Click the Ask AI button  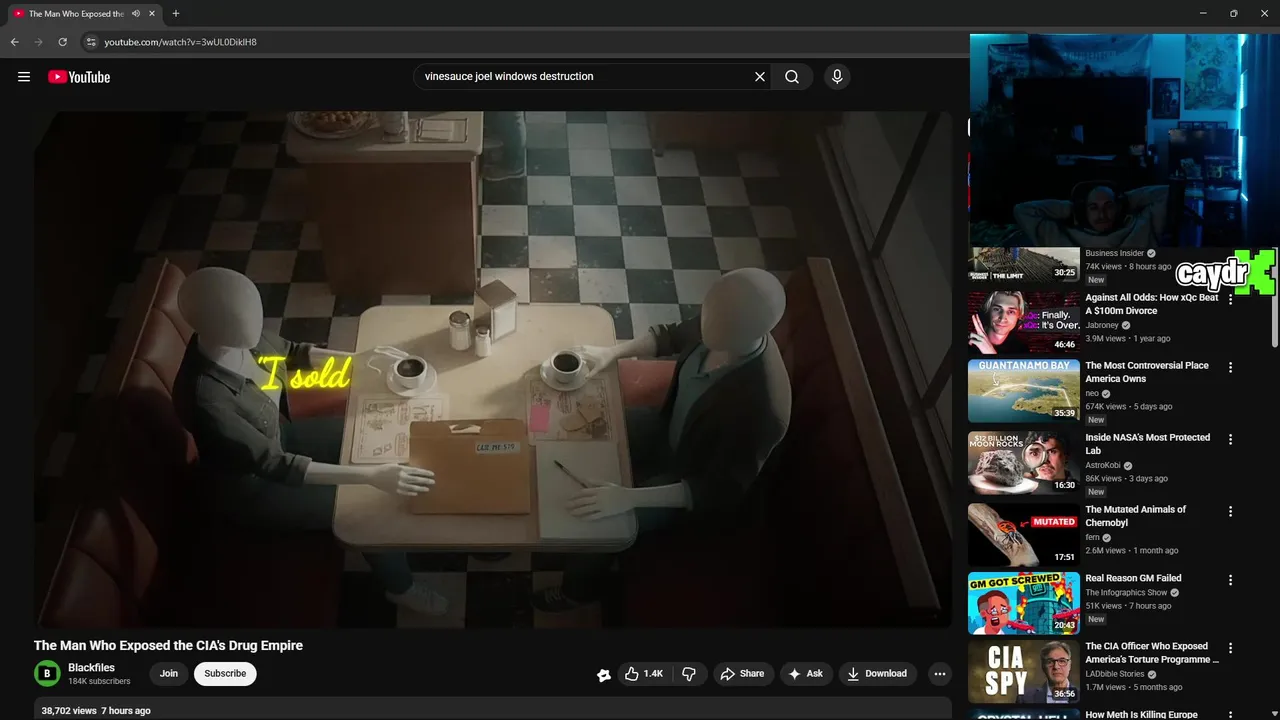(x=806, y=674)
